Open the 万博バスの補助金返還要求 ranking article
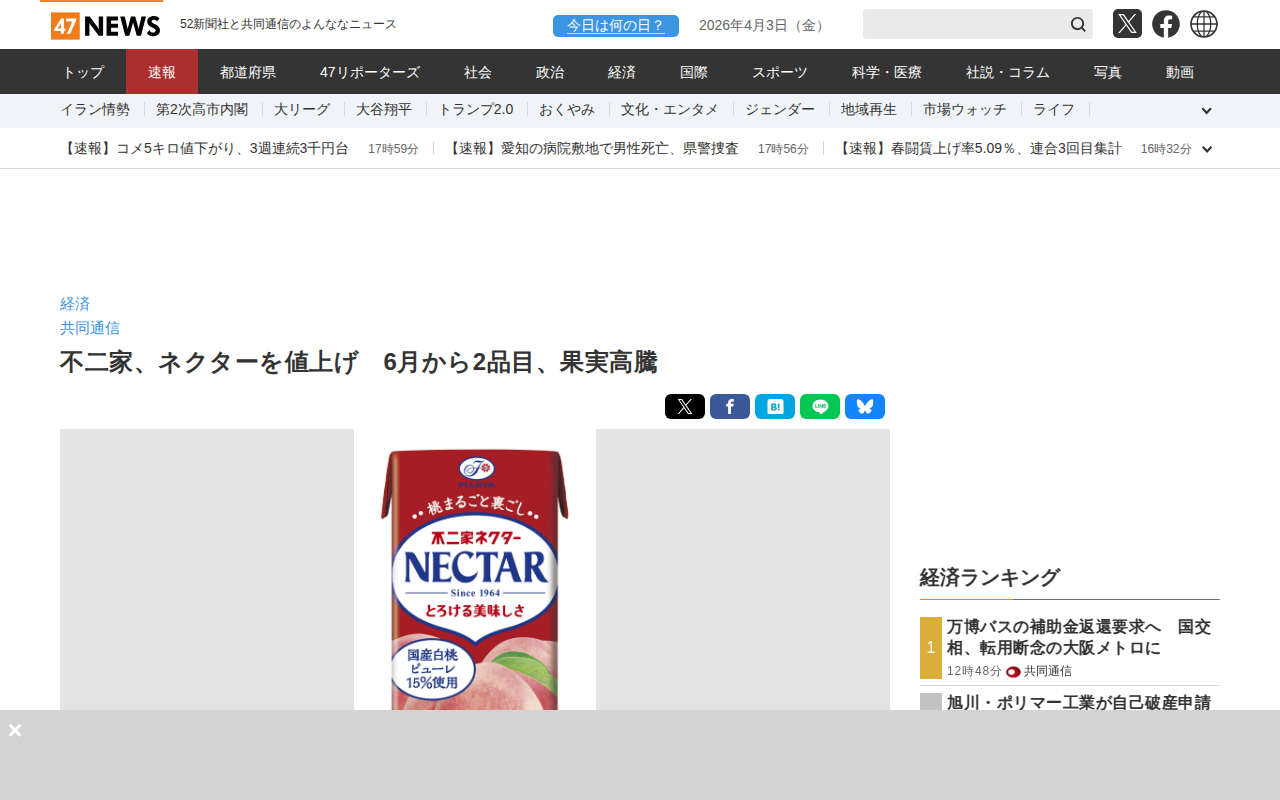The image size is (1280, 800). (1080, 637)
